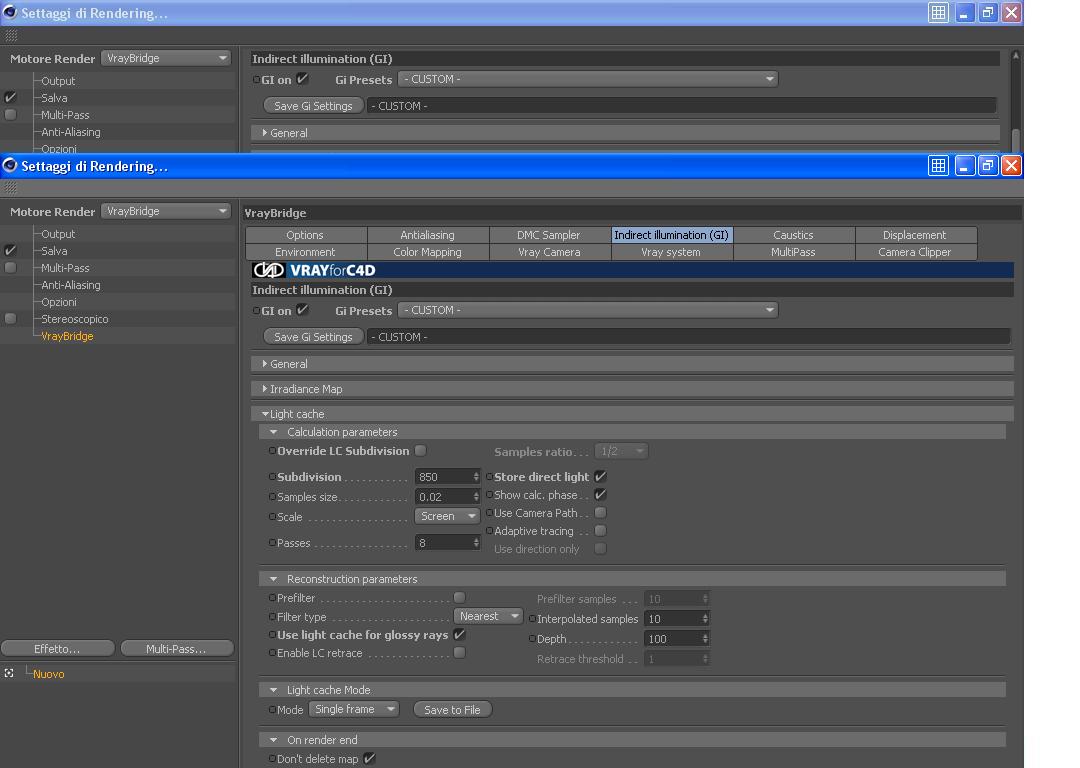Open Scale dropdown set to Screen
This screenshot has width=1080, height=768.
447,516
